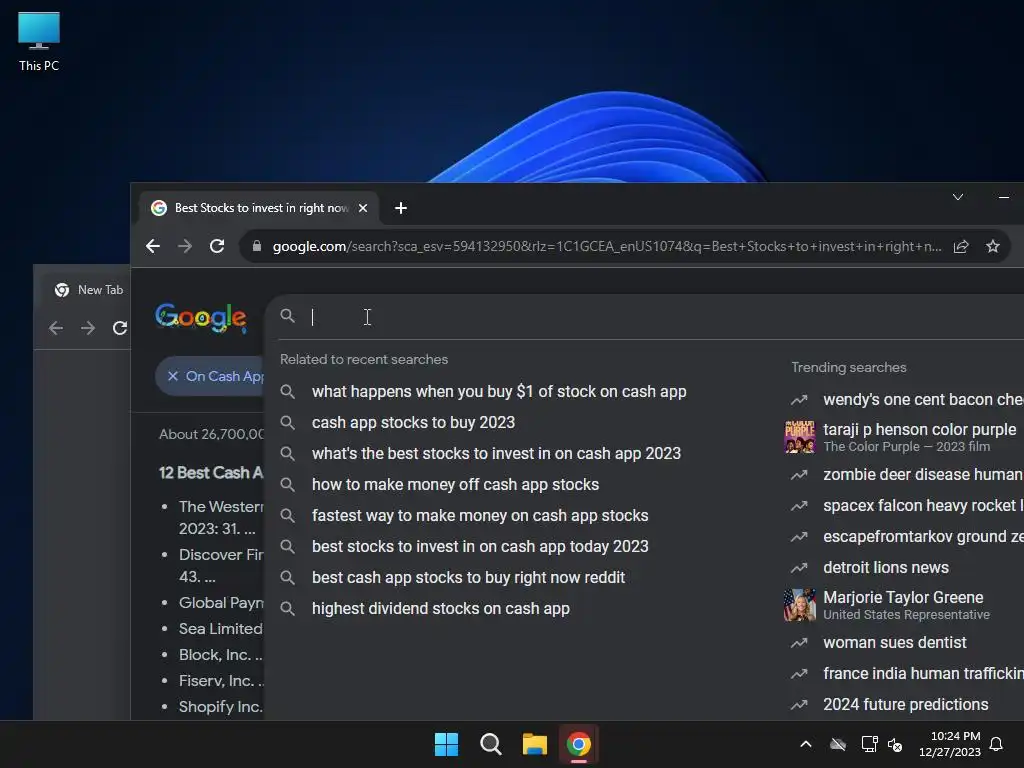
Task: Open trending 'taraji p henson color purple'
Action: pyautogui.click(x=920, y=430)
